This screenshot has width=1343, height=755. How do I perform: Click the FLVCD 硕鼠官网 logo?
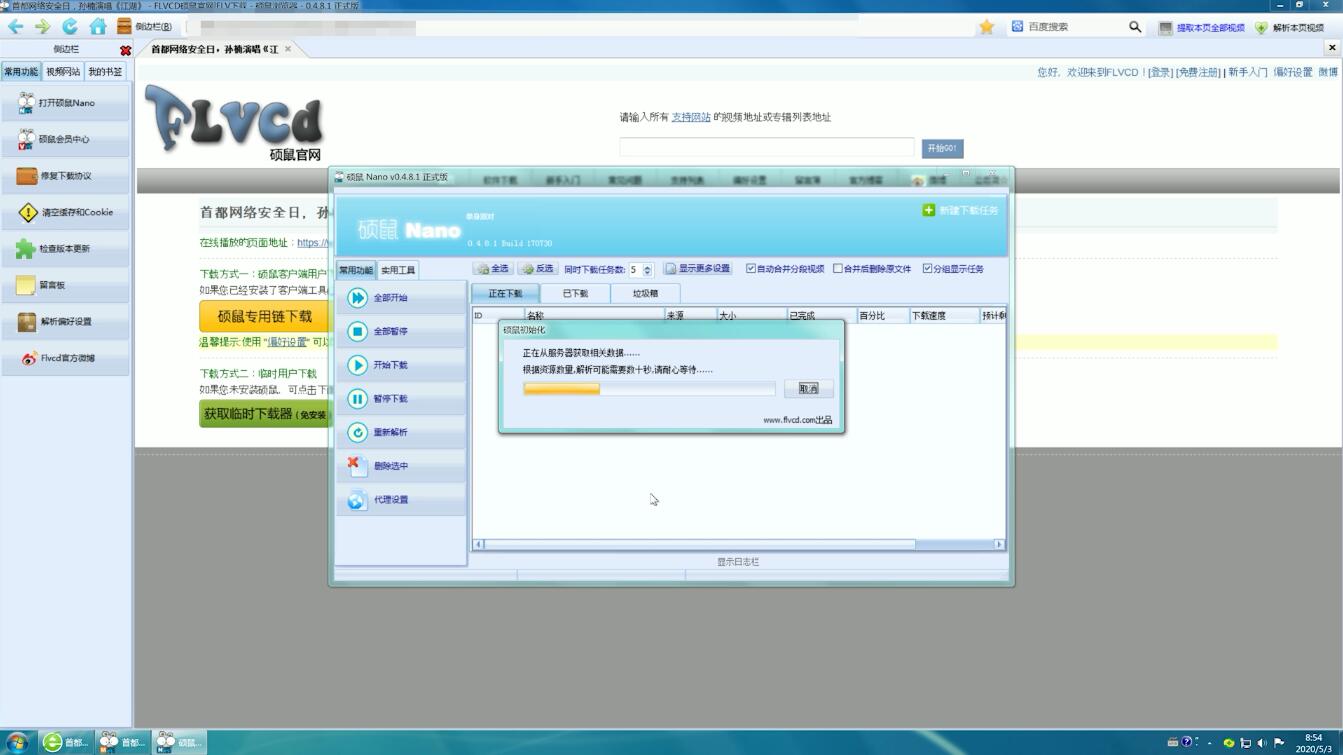coord(235,123)
